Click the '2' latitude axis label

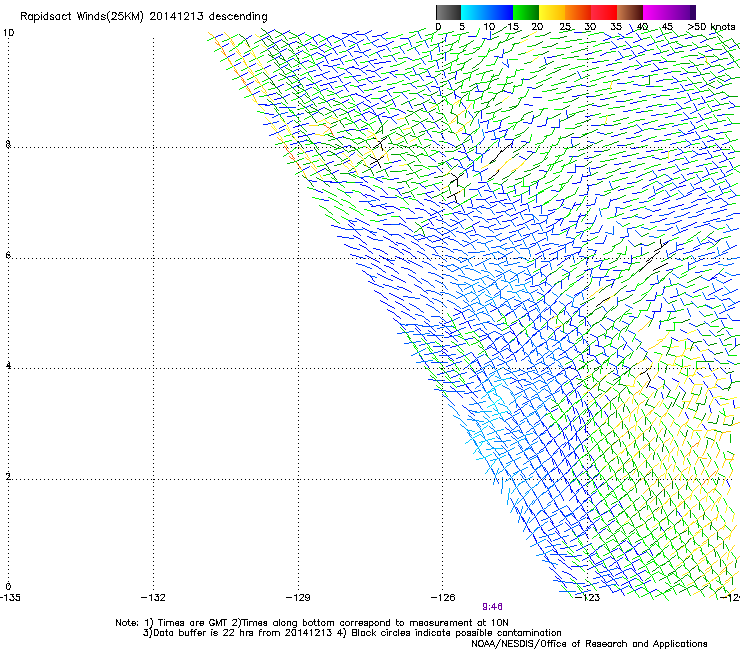pos(8,477)
